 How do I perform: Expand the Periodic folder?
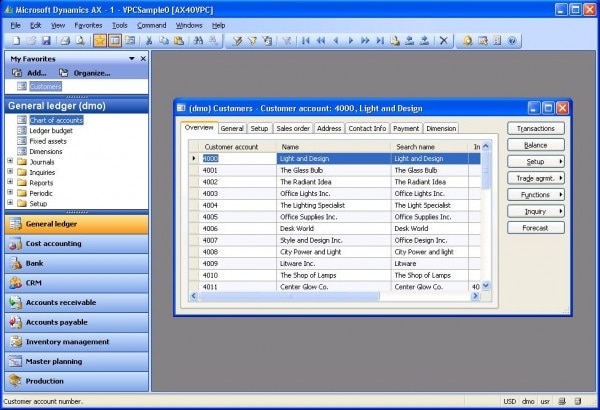coord(10,192)
